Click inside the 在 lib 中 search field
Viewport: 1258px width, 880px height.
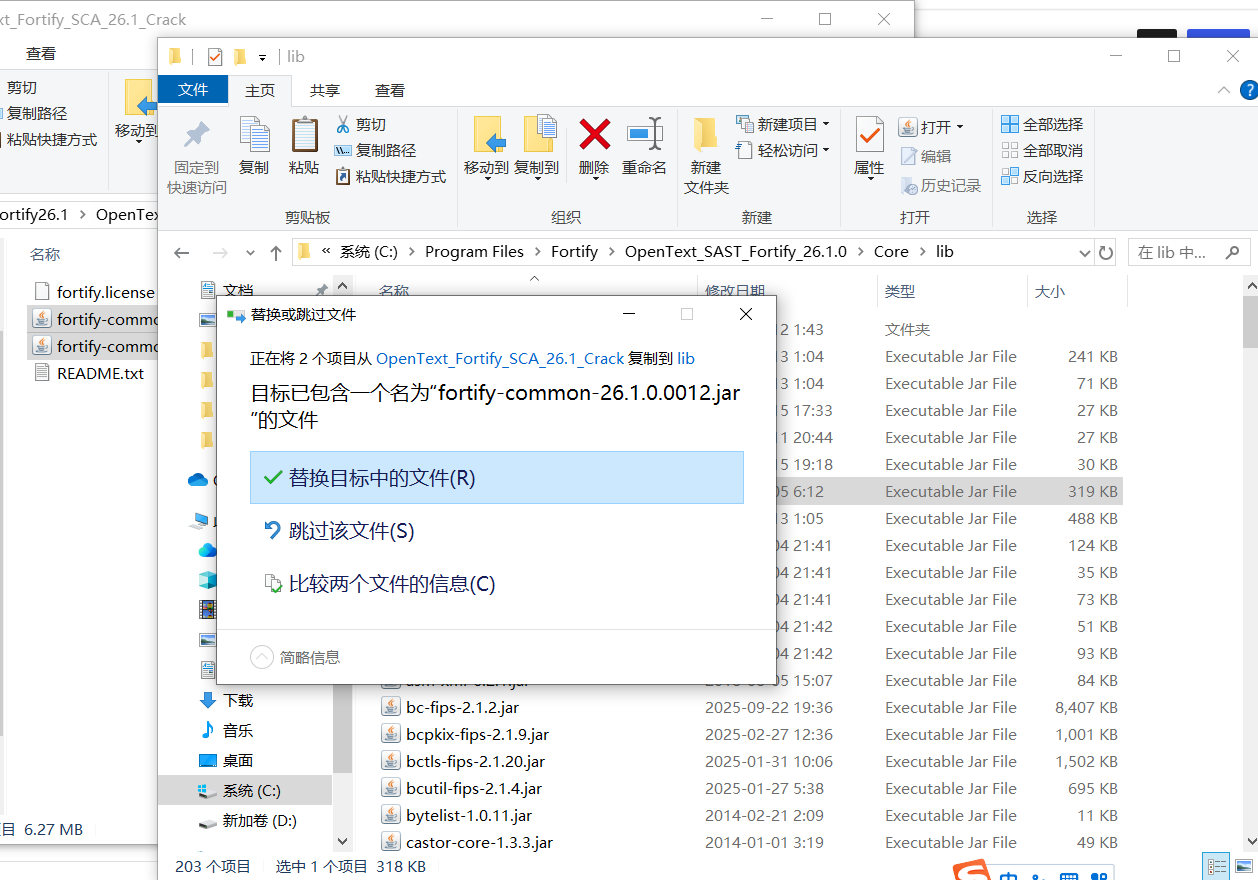click(x=1176, y=253)
